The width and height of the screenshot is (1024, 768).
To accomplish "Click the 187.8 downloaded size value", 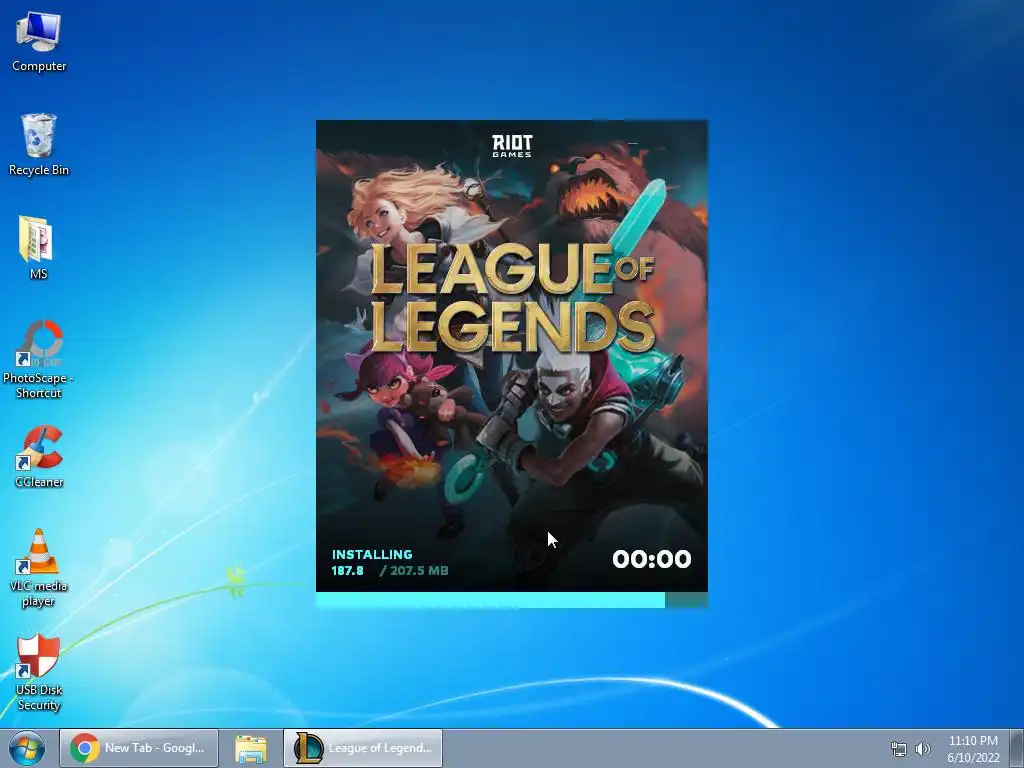I will 347,571.
